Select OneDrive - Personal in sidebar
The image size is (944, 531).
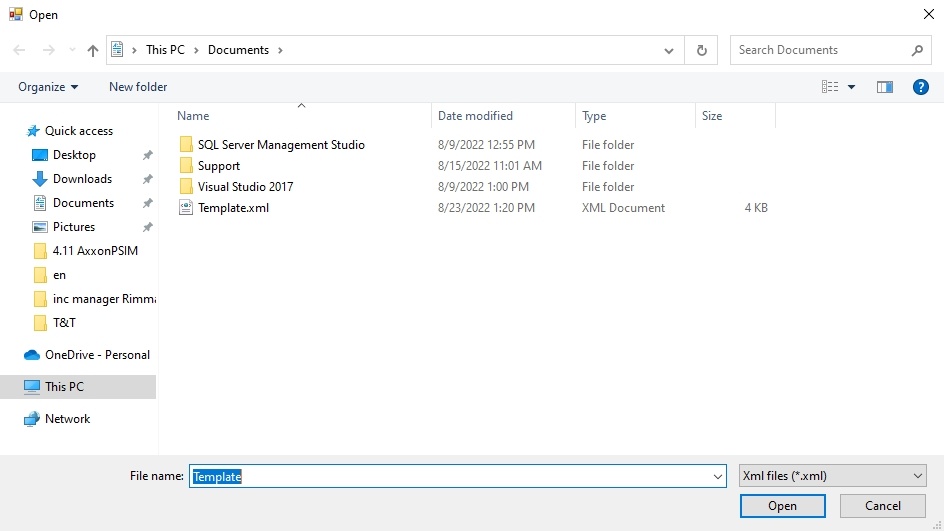tap(96, 355)
